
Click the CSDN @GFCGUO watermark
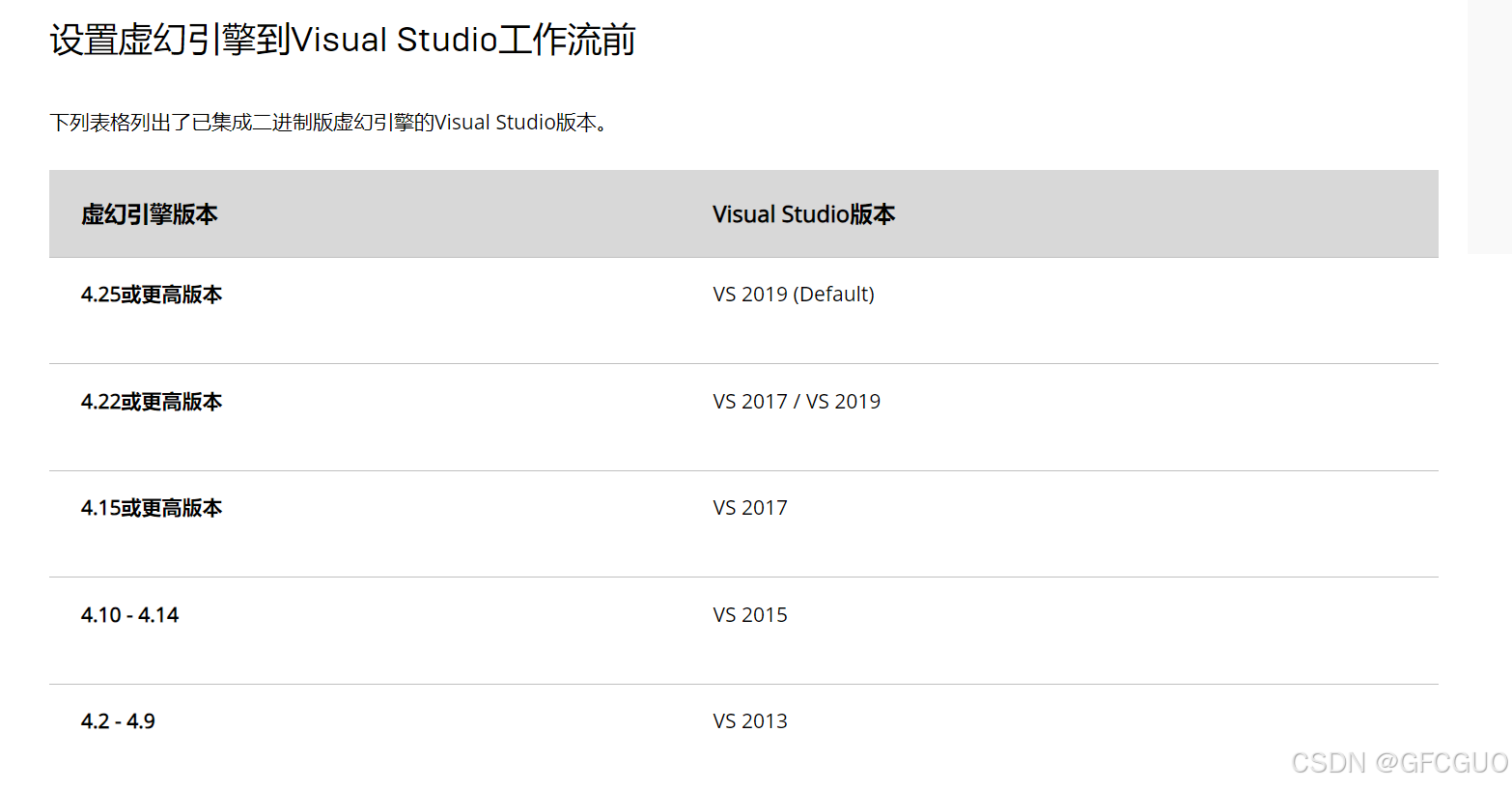pos(1400,763)
